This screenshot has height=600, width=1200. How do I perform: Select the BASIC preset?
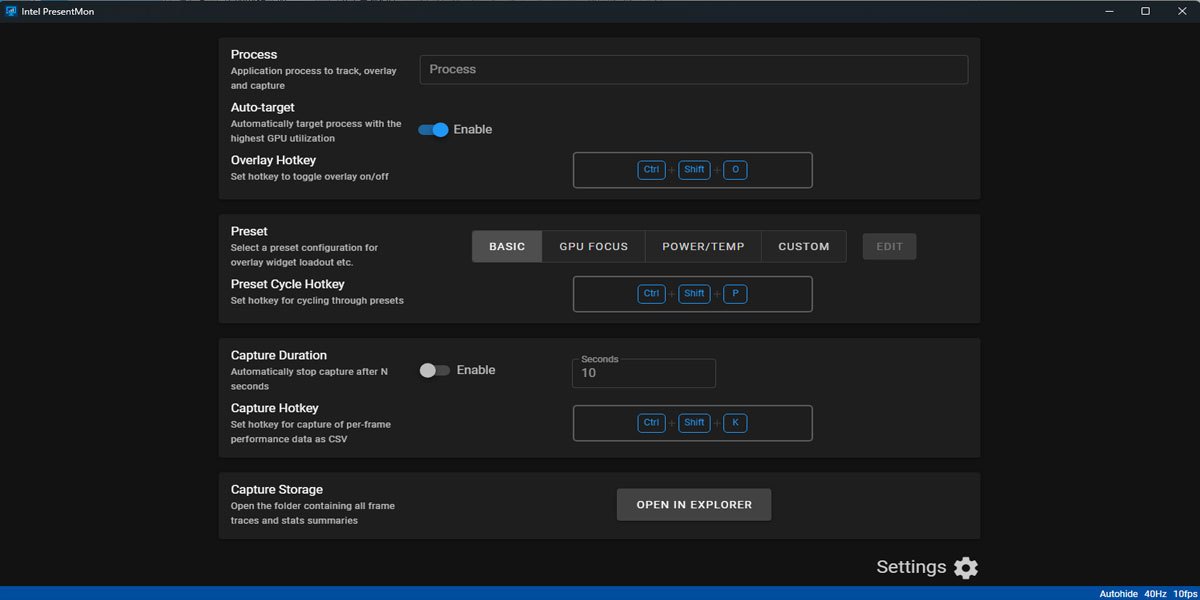click(507, 247)
